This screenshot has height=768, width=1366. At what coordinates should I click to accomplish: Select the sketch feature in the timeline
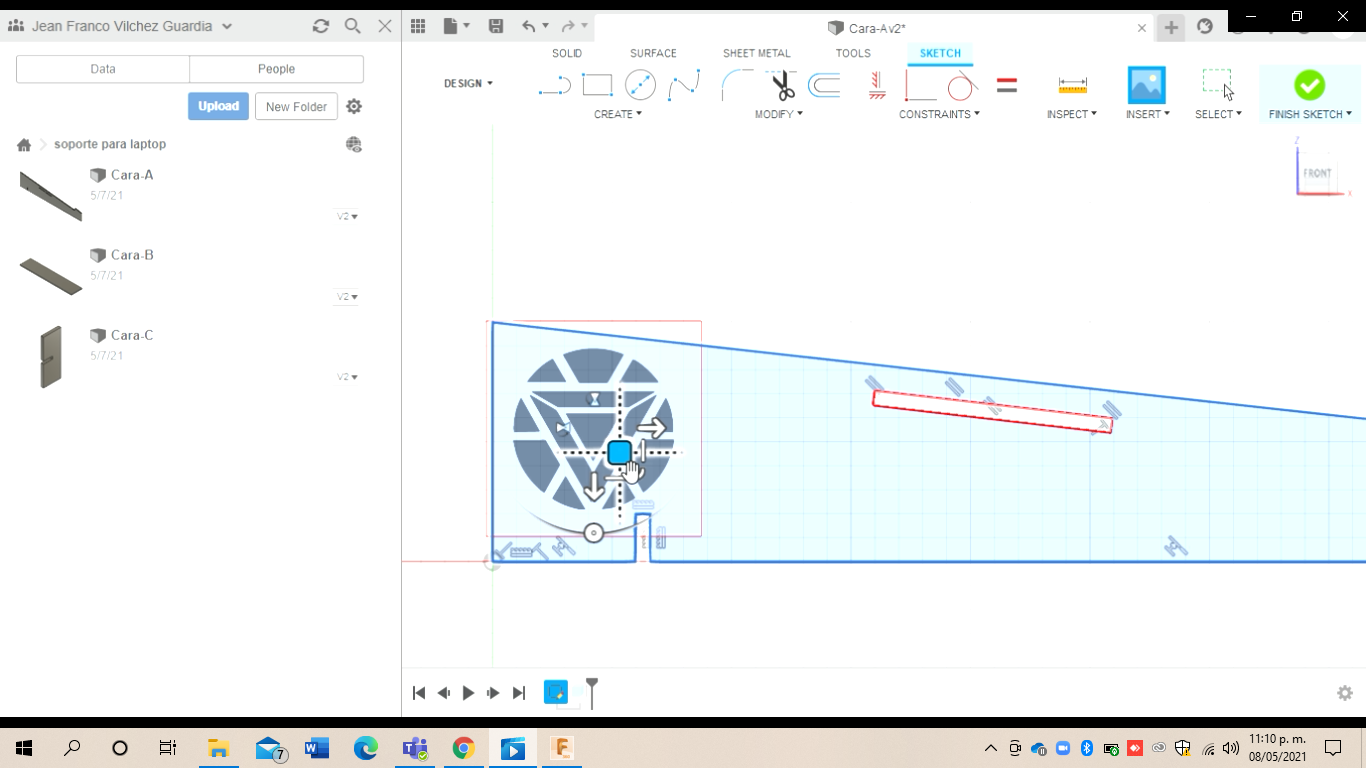[x=556, y=692]
